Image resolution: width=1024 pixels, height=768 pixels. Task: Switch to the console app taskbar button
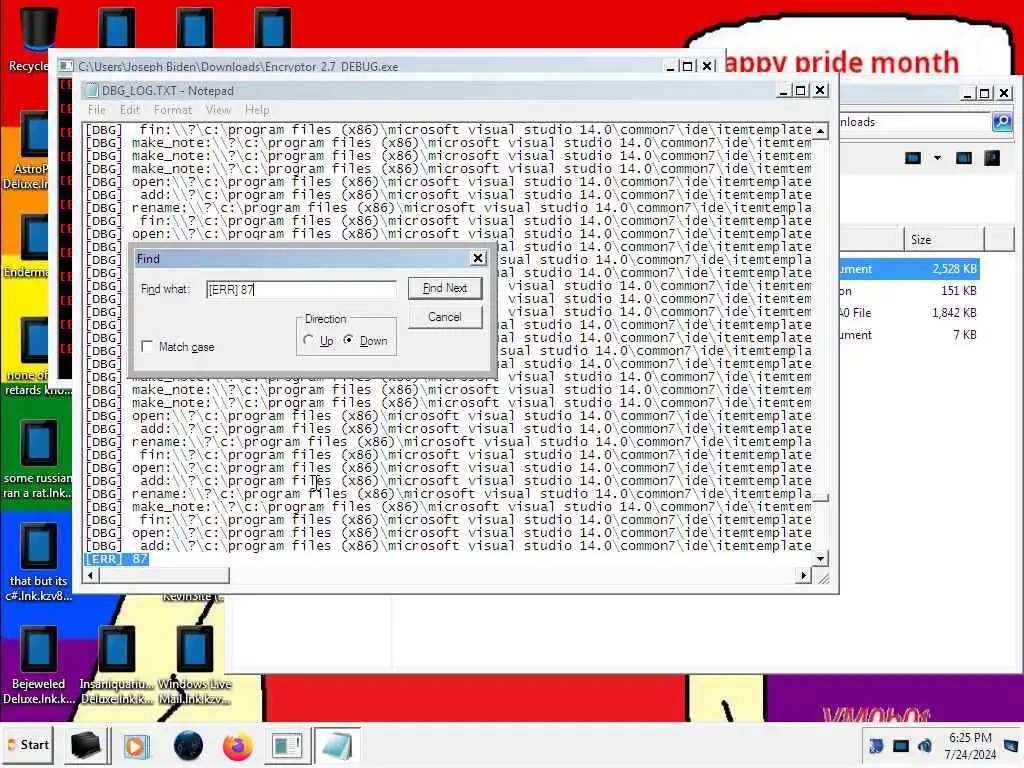click(x=287, y=745)
